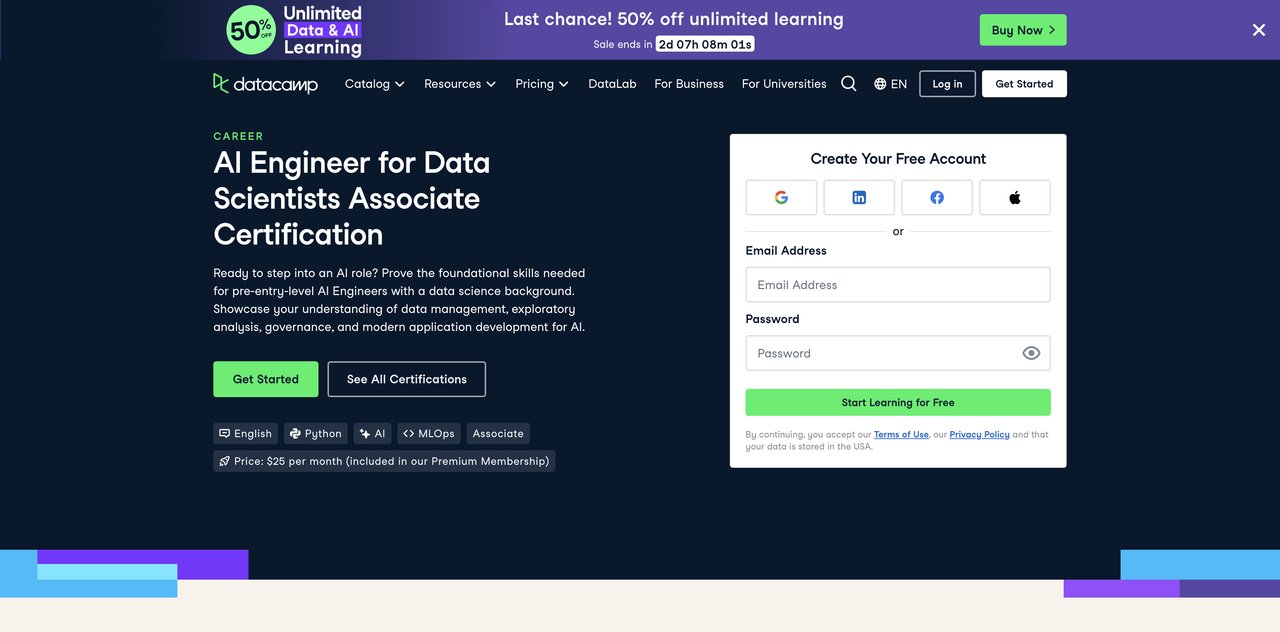The width and height of the screenshot is (1280, 632).
Task: Click the Unlimited Data & AI Learning graphic
Action: coord(322,30)
